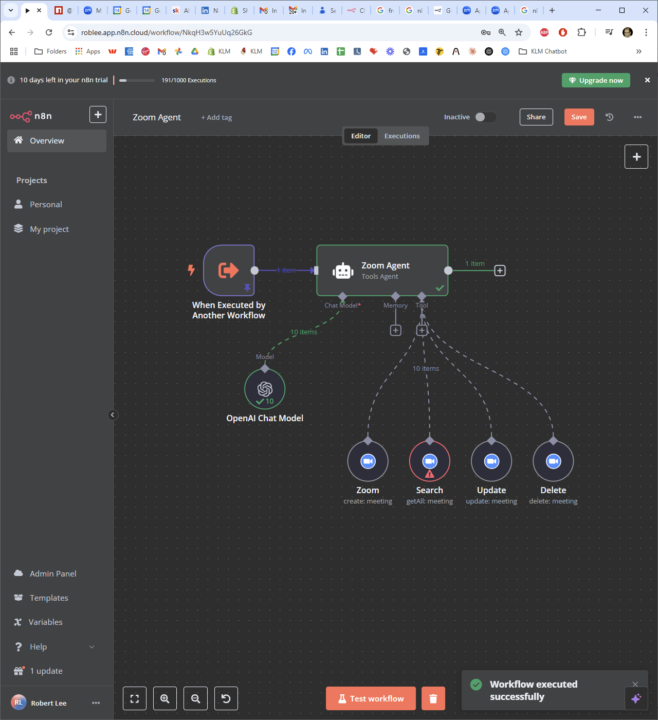Click the red trash delete button
The width and height of the screenshot is (658, 720).
click(x=433, y=698)
